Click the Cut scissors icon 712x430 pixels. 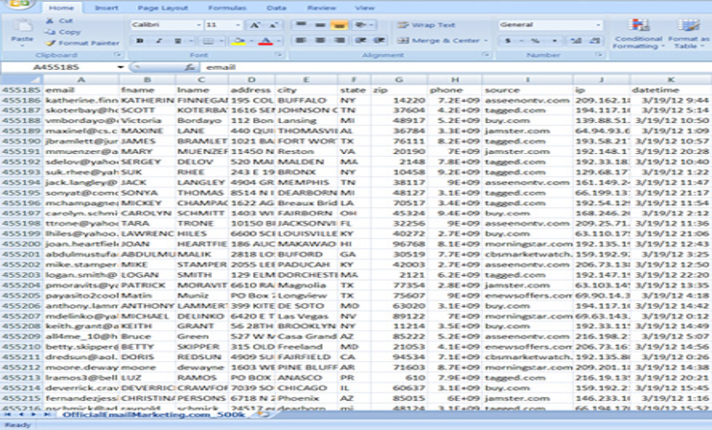50,20
